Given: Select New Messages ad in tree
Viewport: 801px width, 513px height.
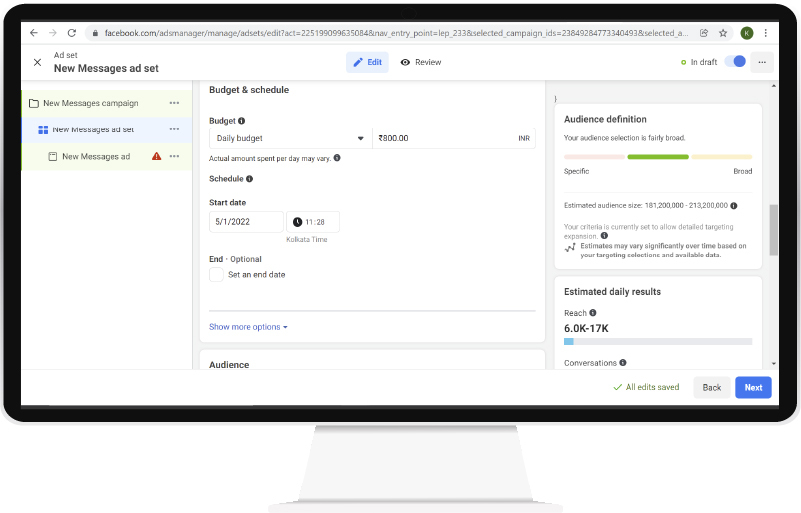Looking at the screenshot, I should (96, 156).
